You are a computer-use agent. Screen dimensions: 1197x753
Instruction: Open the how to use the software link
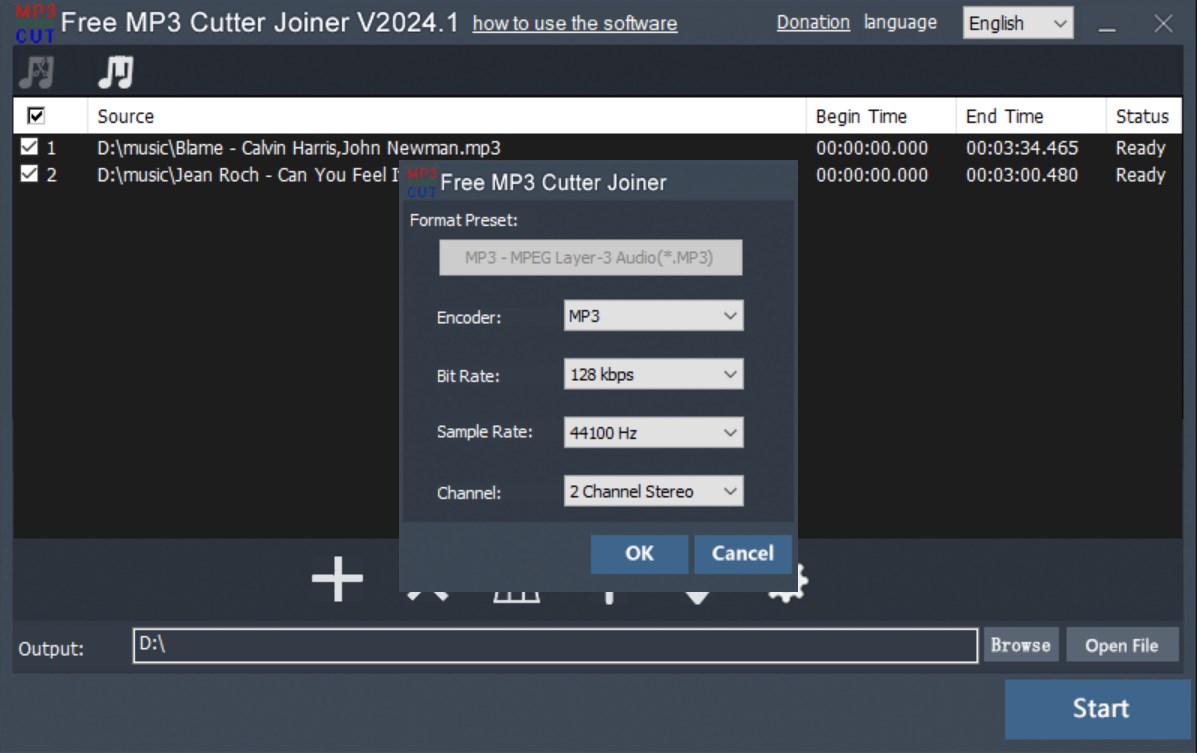tap(573, 24)
